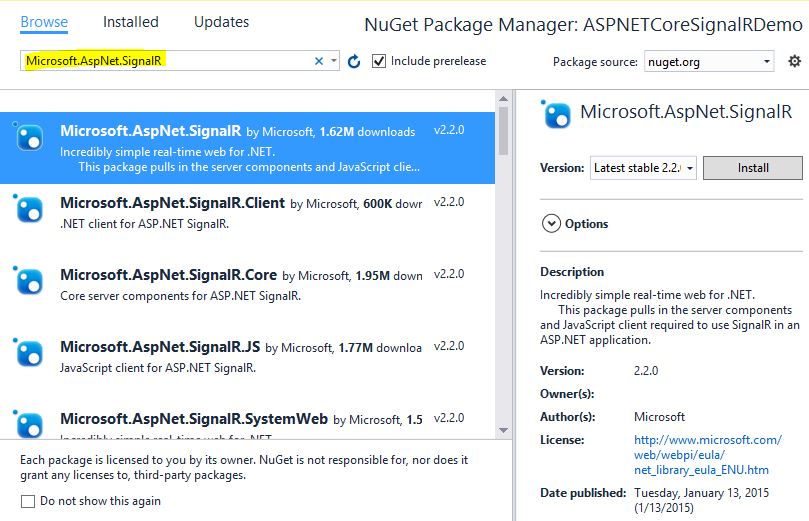This screenshot has height=521, width=809.
Task: Switch to the Installed tab
Action: (131, 22)
